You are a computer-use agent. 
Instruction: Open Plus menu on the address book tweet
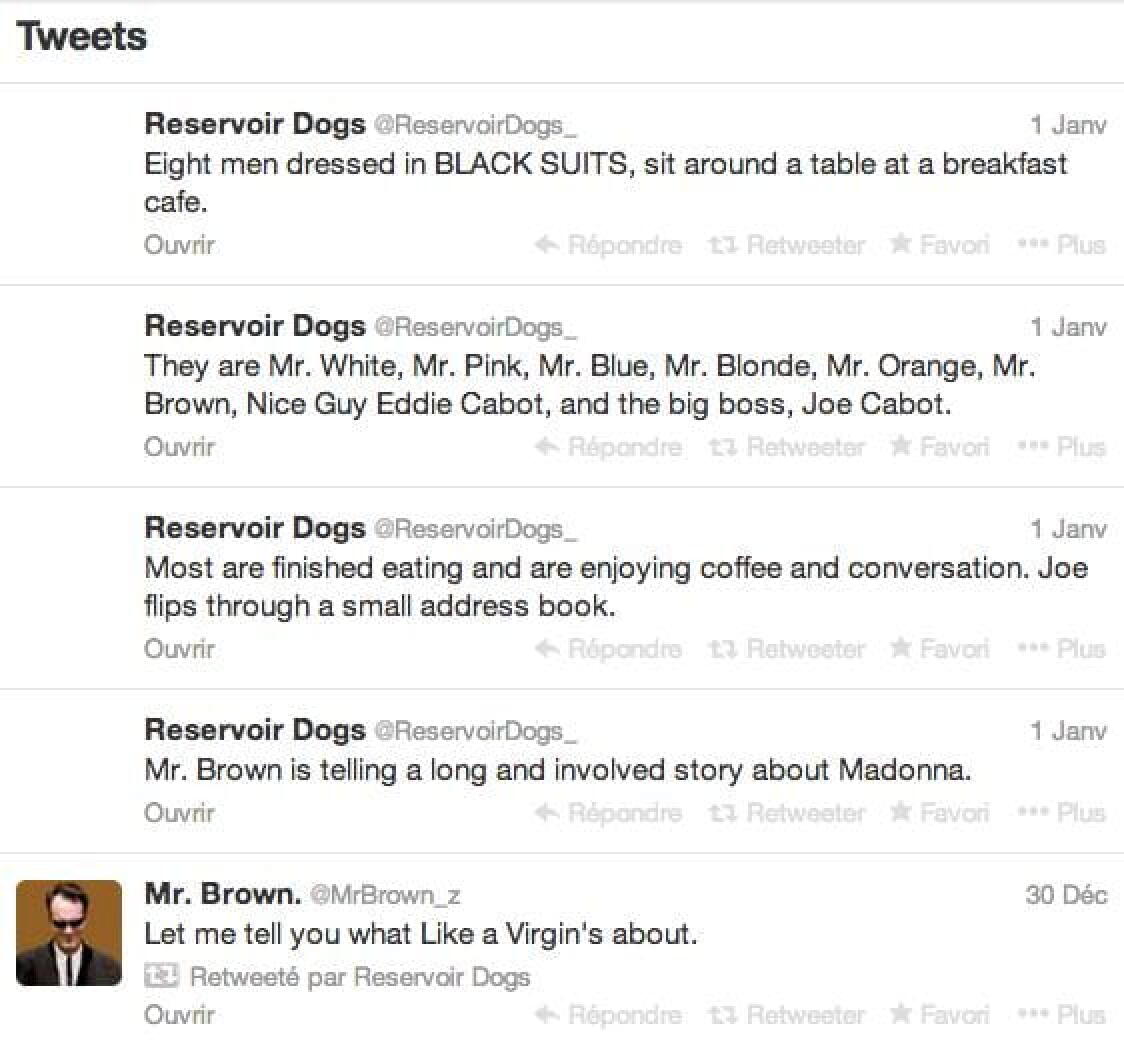tap(1061, 649)
